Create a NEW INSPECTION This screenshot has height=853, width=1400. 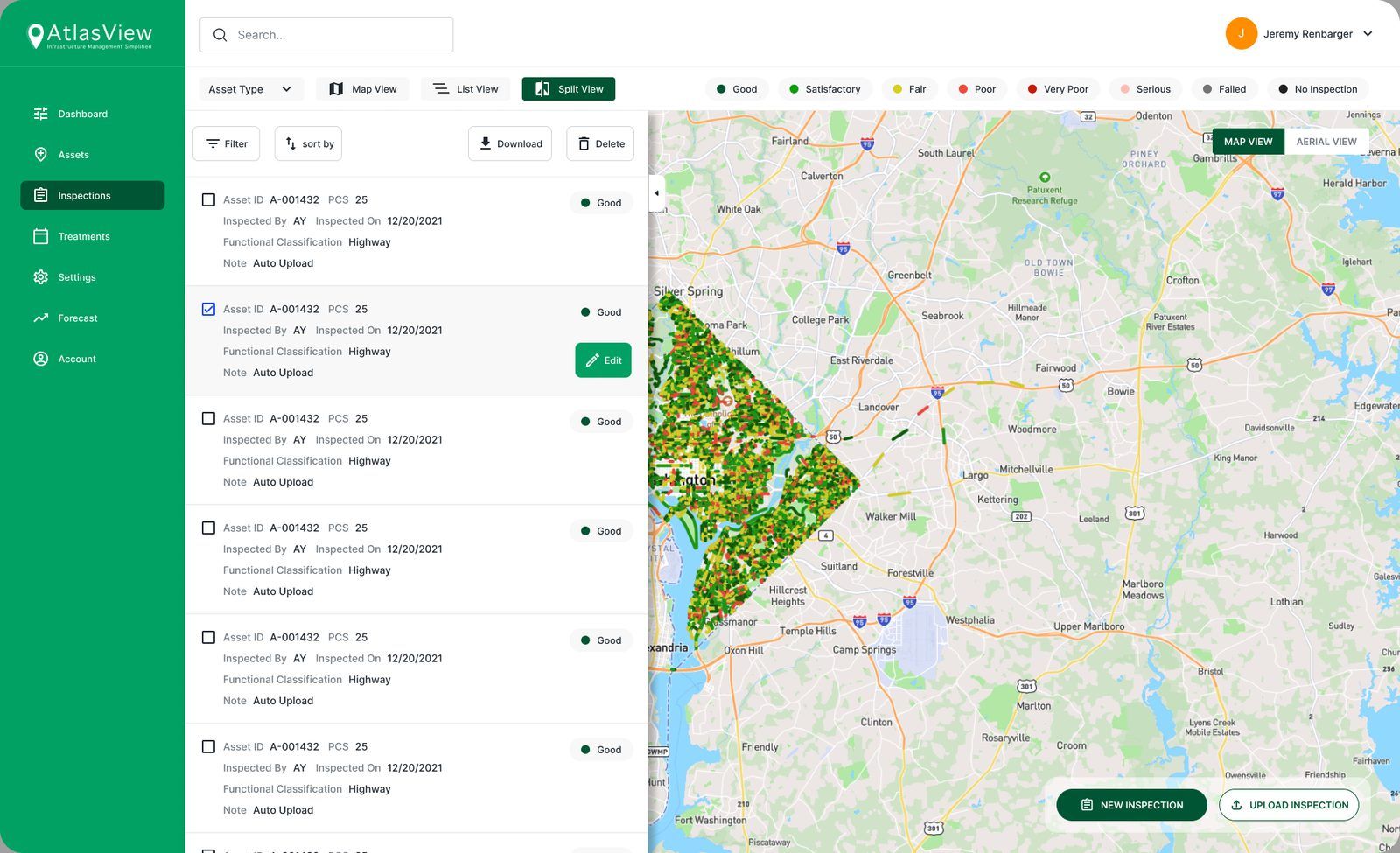point(1131,805)
